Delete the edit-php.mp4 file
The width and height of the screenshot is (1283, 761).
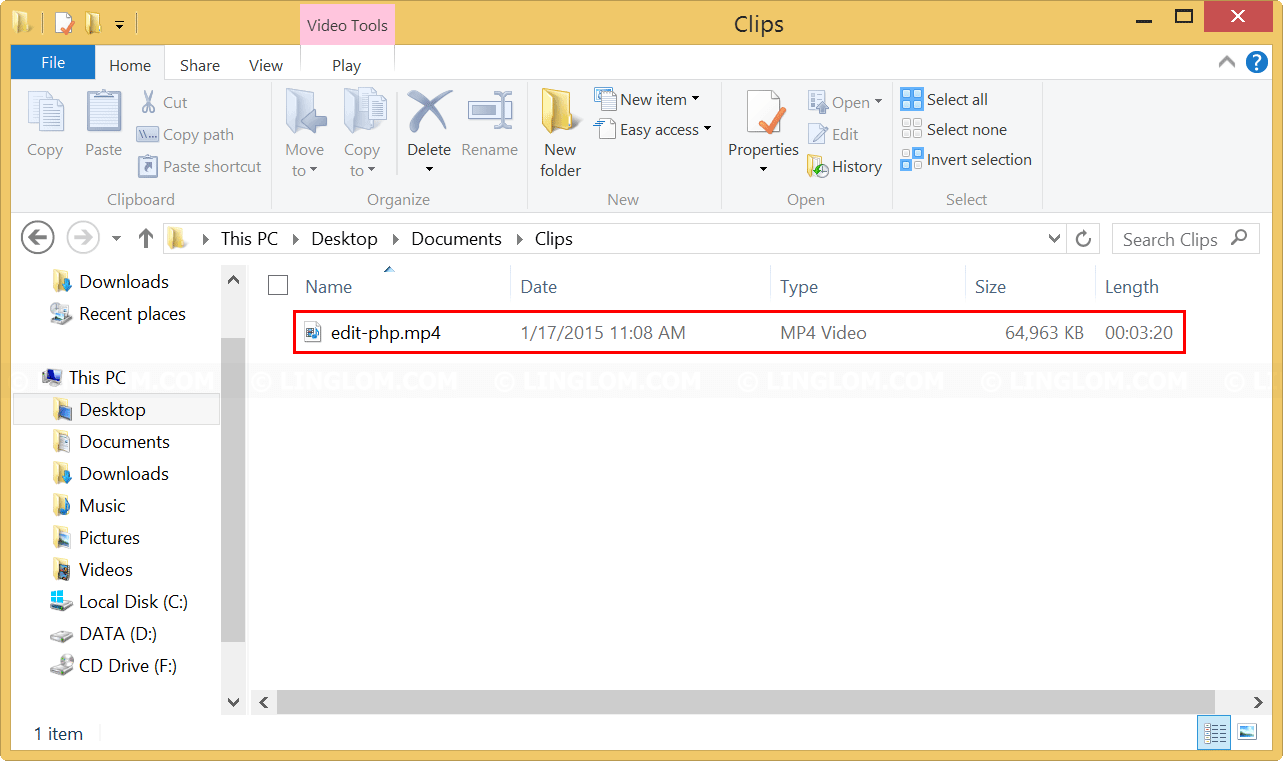pos(429,125)
